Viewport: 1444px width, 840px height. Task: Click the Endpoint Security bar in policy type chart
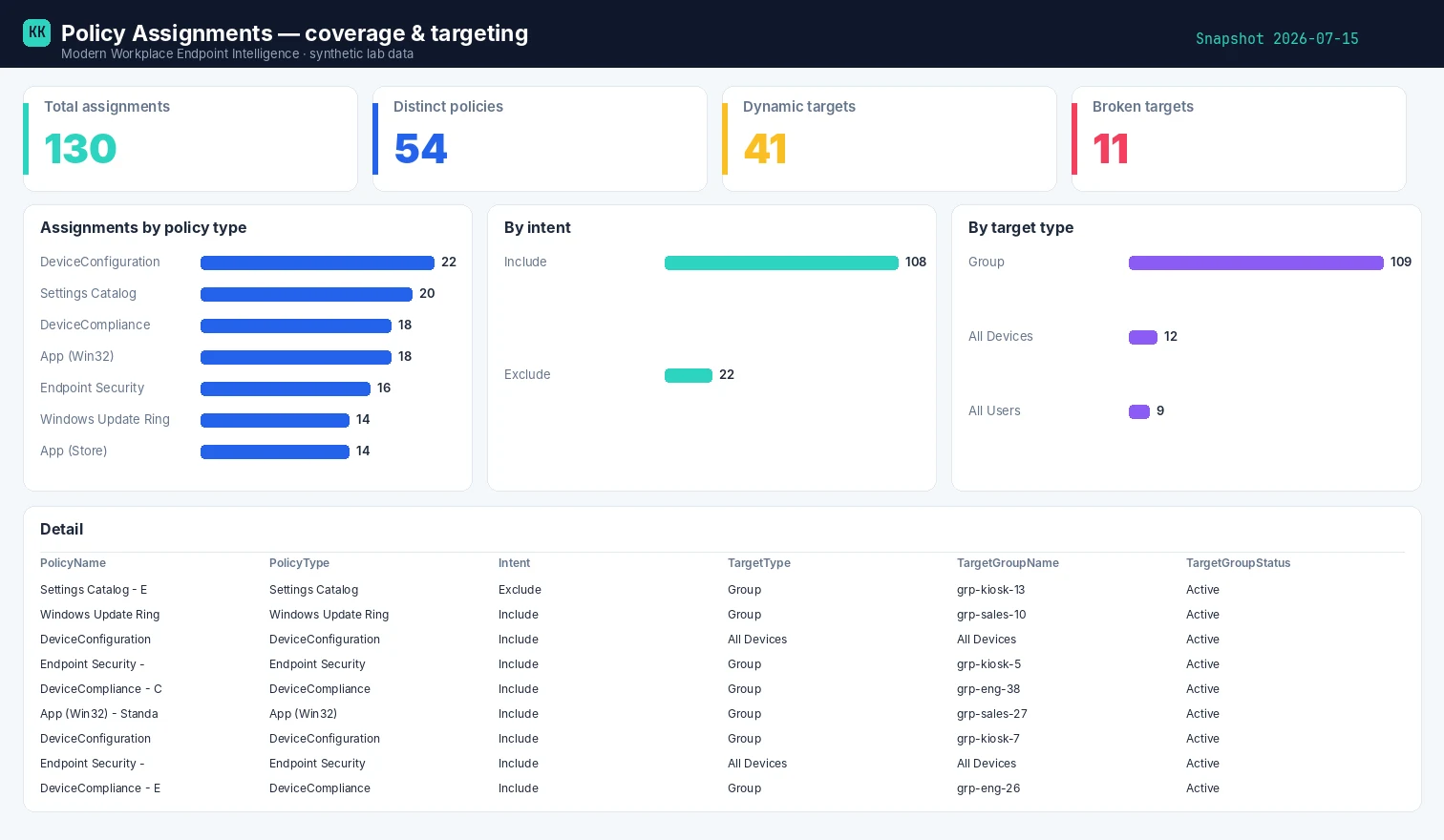[x=286, y=388]
